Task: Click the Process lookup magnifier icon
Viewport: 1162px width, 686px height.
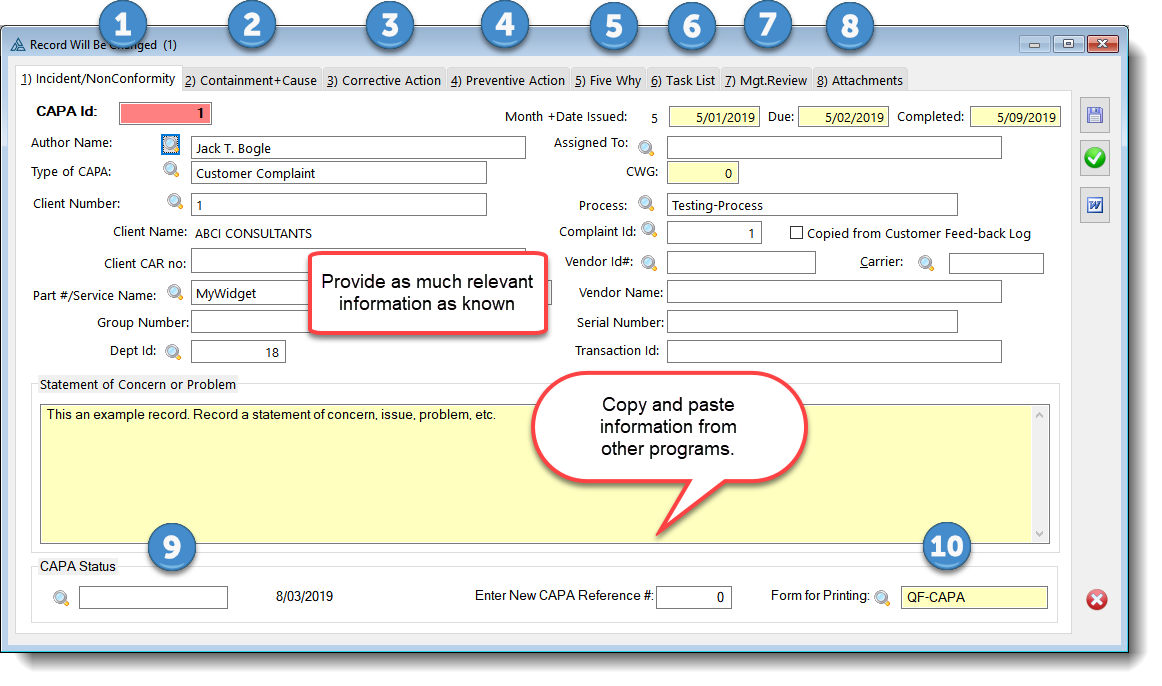Action: 646,204
